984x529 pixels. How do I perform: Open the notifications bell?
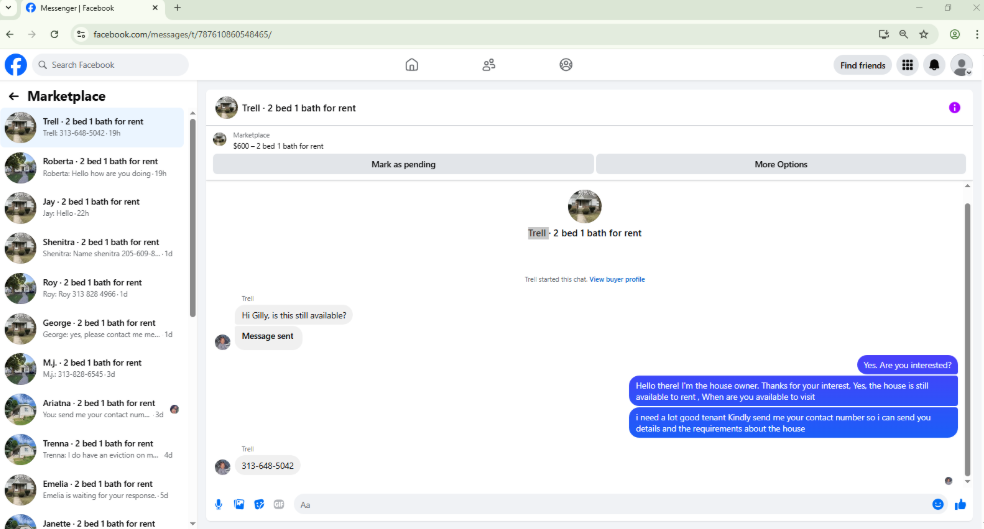[934, 65]
